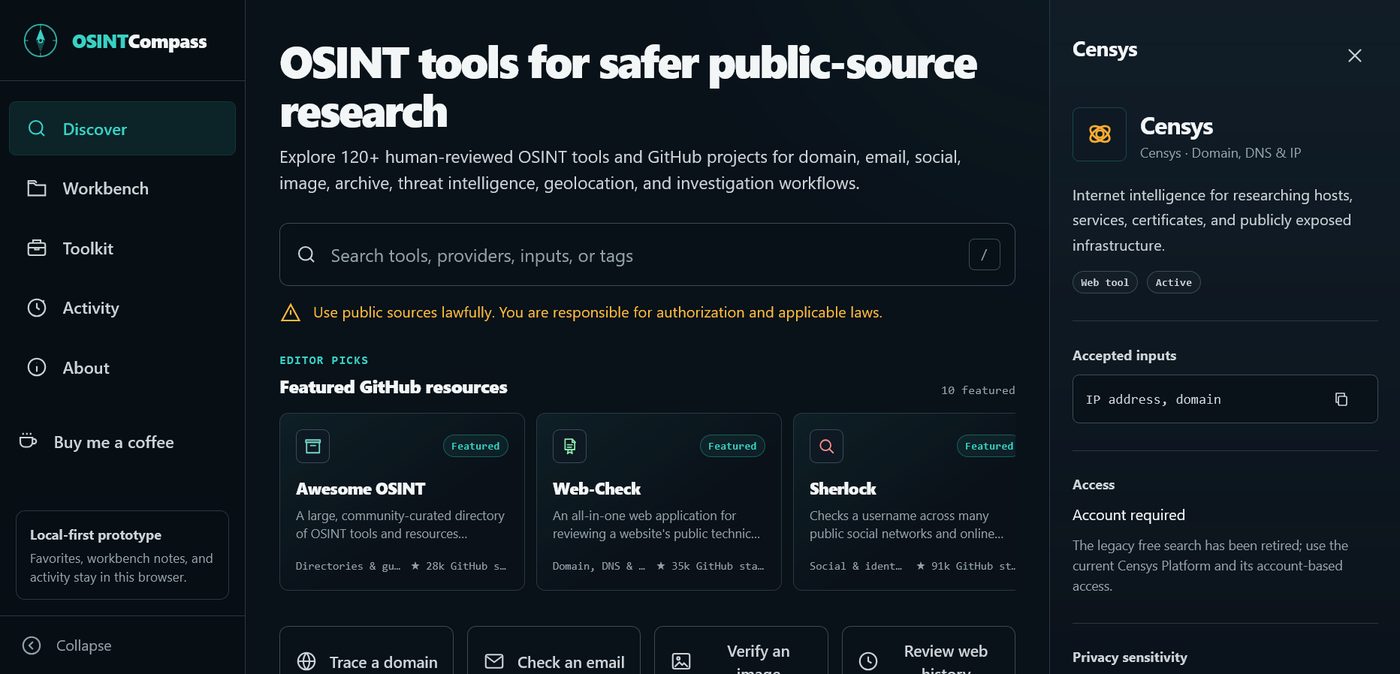Click the Sherlock search icon
This screenshot has width=1400, height=674.
tap(827, 446)
